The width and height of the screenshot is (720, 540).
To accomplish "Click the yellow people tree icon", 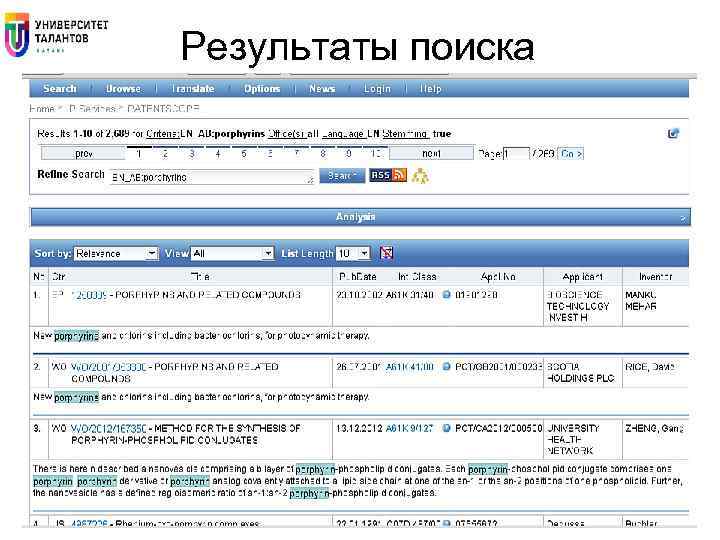I will tap(420, 175).
